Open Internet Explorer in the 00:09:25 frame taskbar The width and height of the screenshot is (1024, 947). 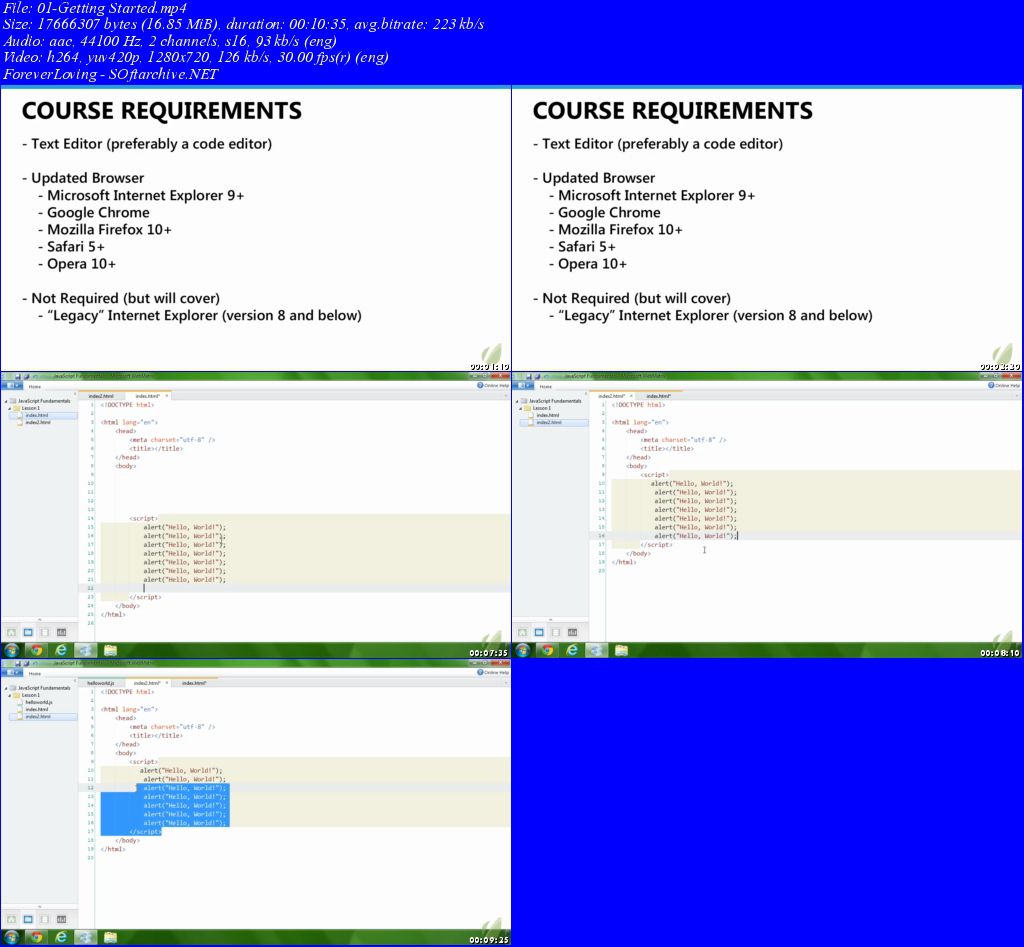coord(61,937)
